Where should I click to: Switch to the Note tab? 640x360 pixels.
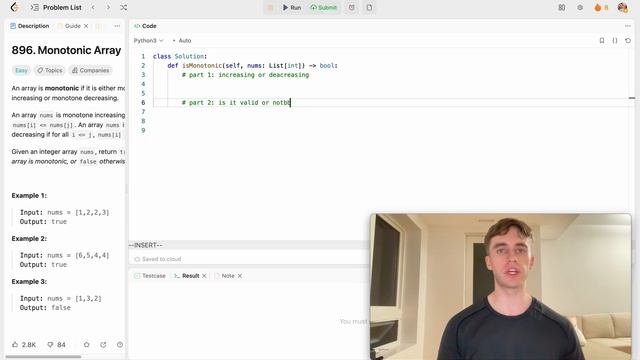[x=224, y=276]
